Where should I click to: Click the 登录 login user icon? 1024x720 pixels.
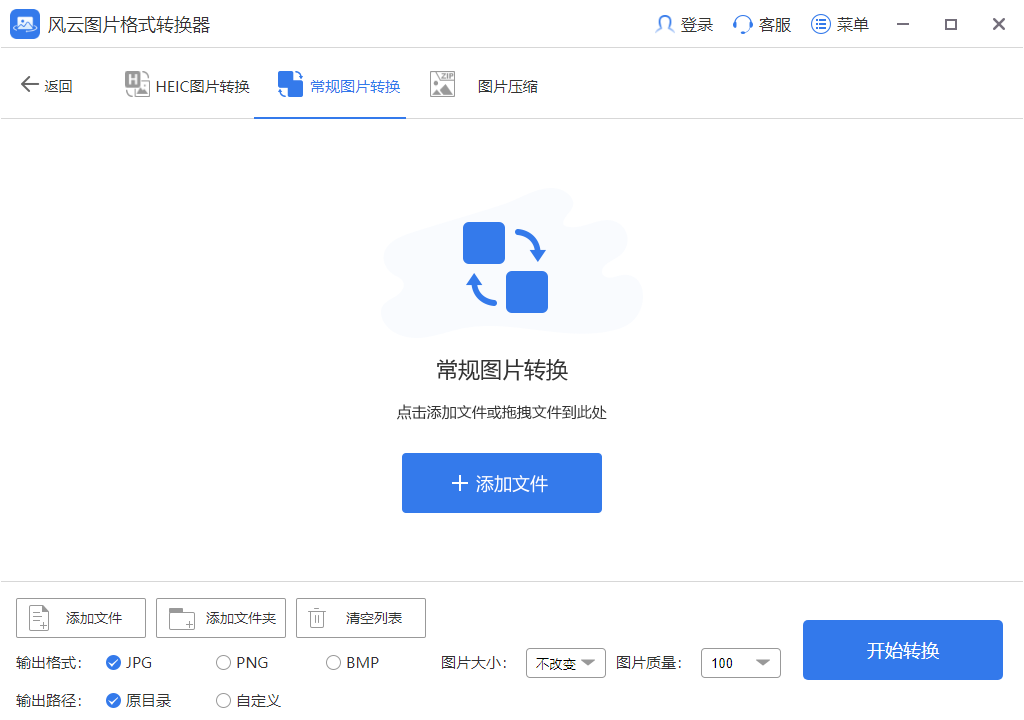click(x=664, y=24)
